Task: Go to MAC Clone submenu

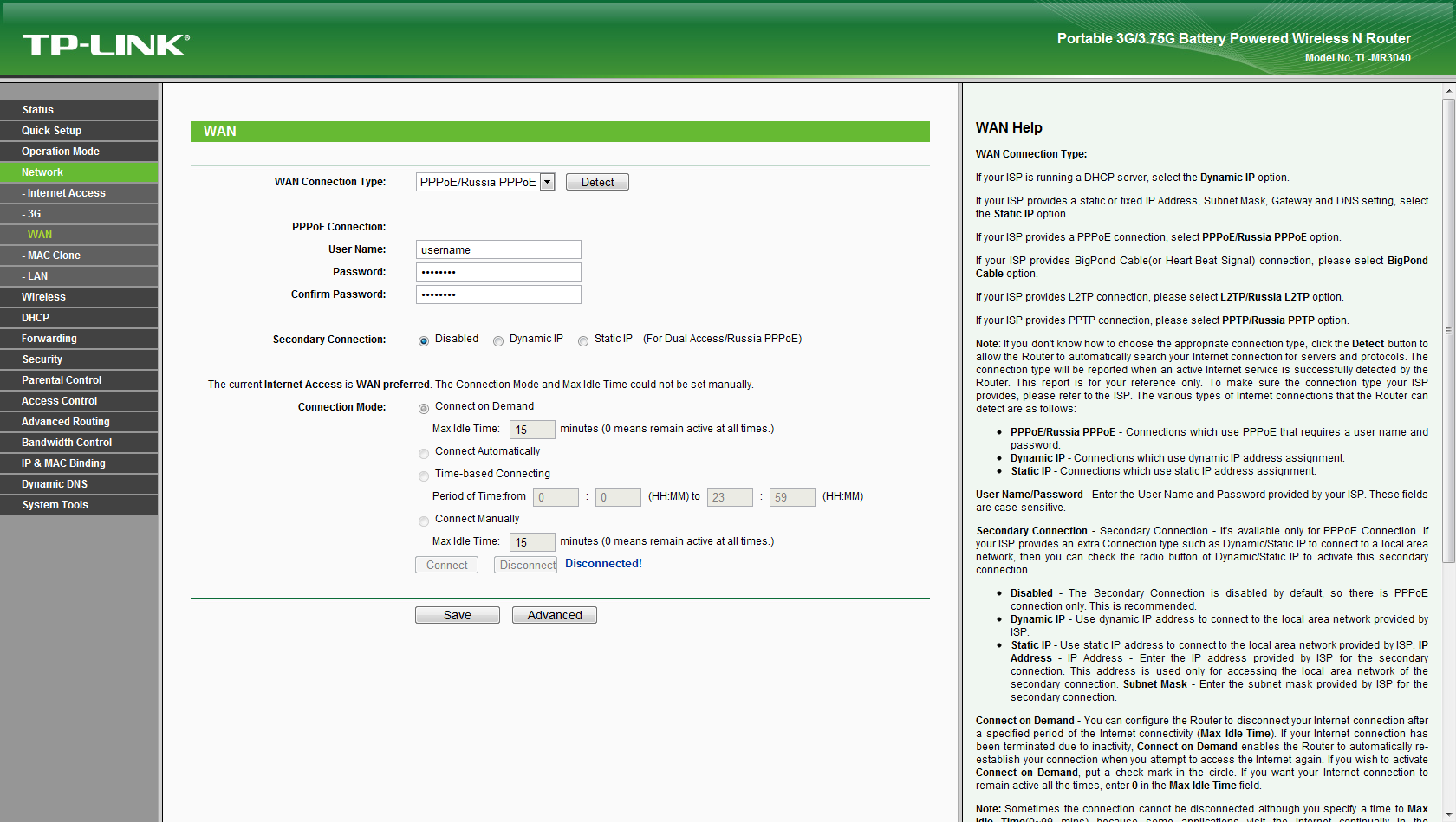Action: pyautogui.click(x=79, y=256)
